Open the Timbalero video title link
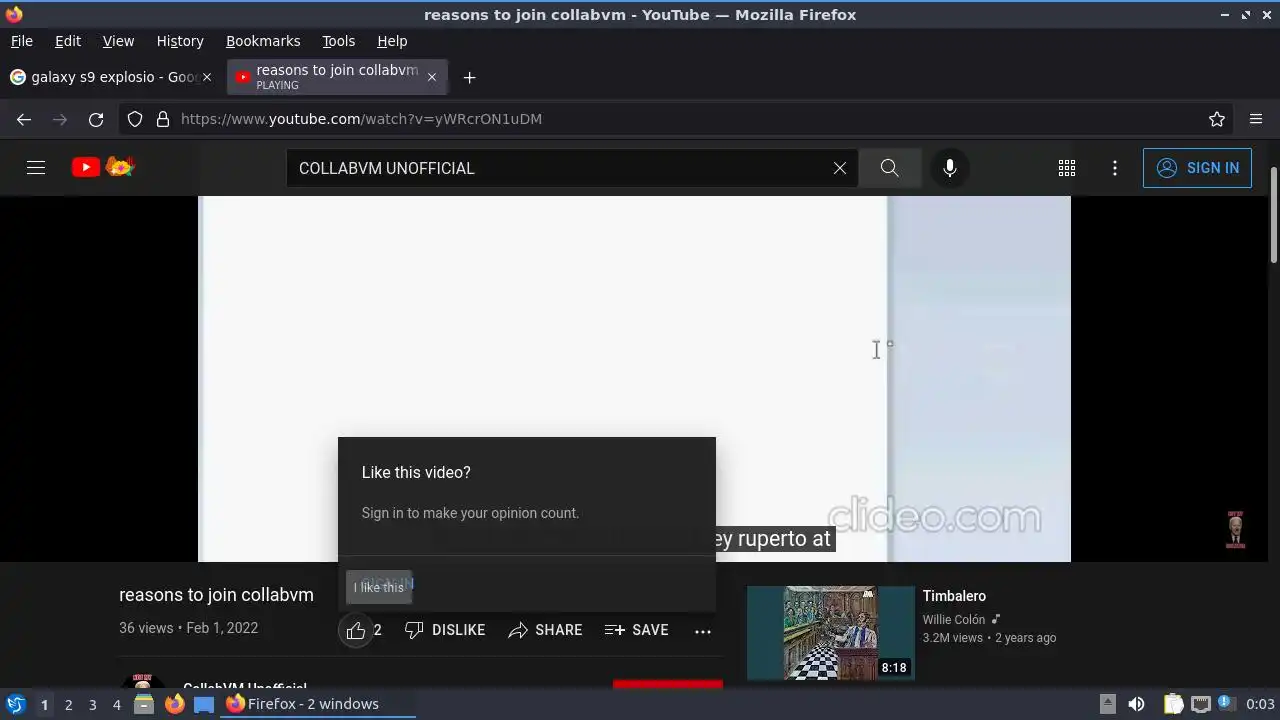This screenshot has height=720, width=1280. click(x=954, y=596)
